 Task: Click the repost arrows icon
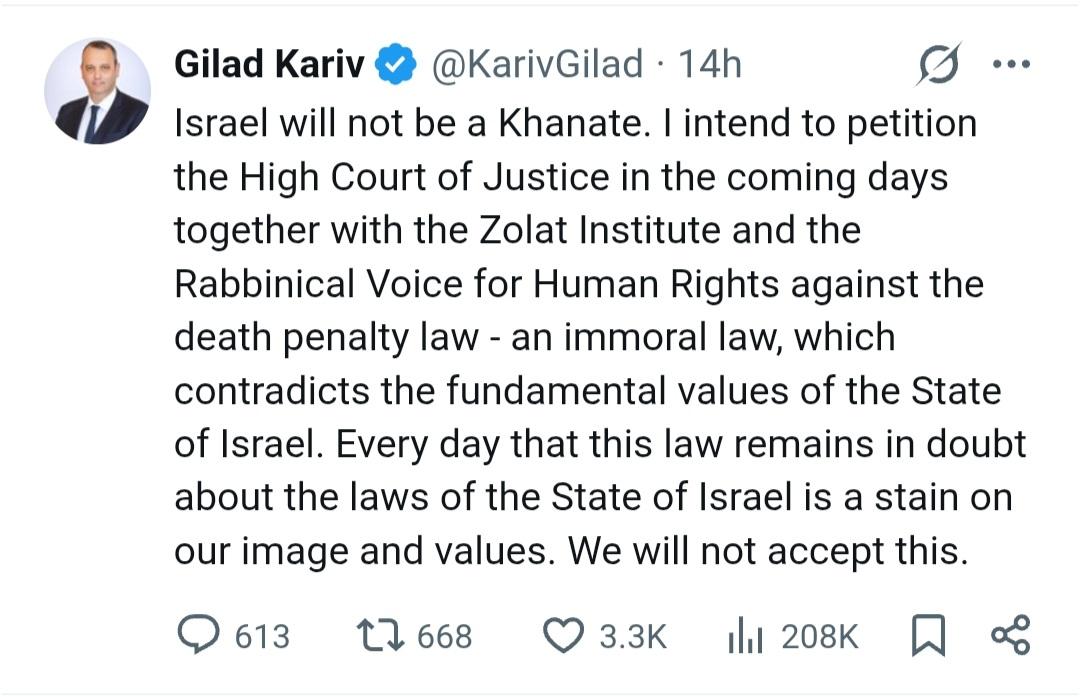(x=381, y=636)
